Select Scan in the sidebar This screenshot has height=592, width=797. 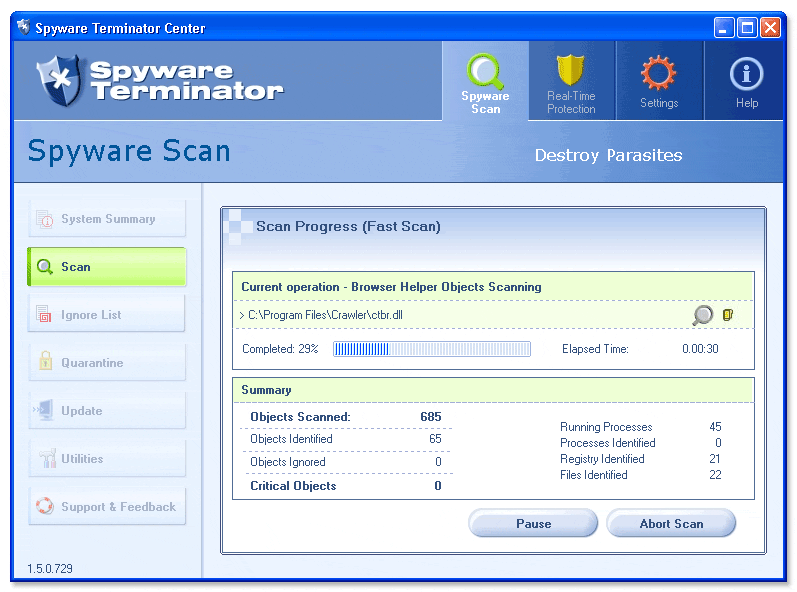click(107, 267)
